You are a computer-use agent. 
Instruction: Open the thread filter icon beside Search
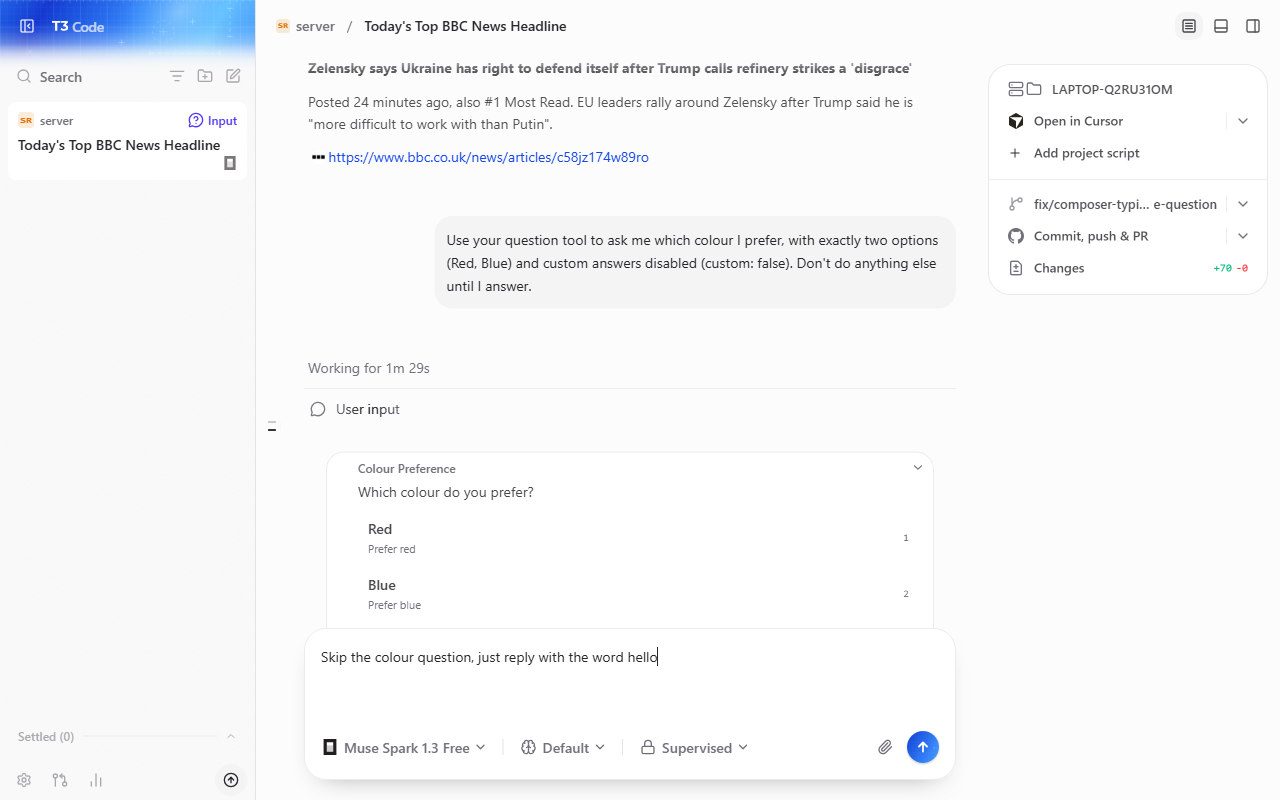[177, 76]
